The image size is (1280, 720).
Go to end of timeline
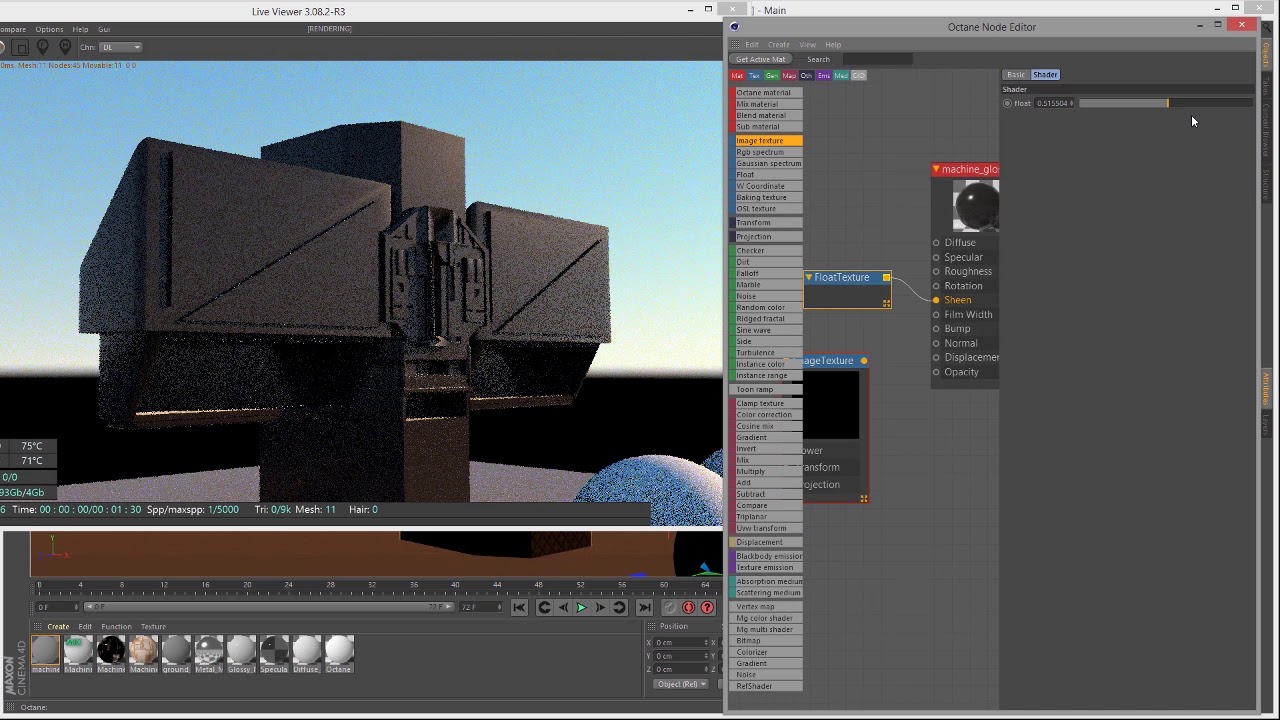[x=644, y=607]
